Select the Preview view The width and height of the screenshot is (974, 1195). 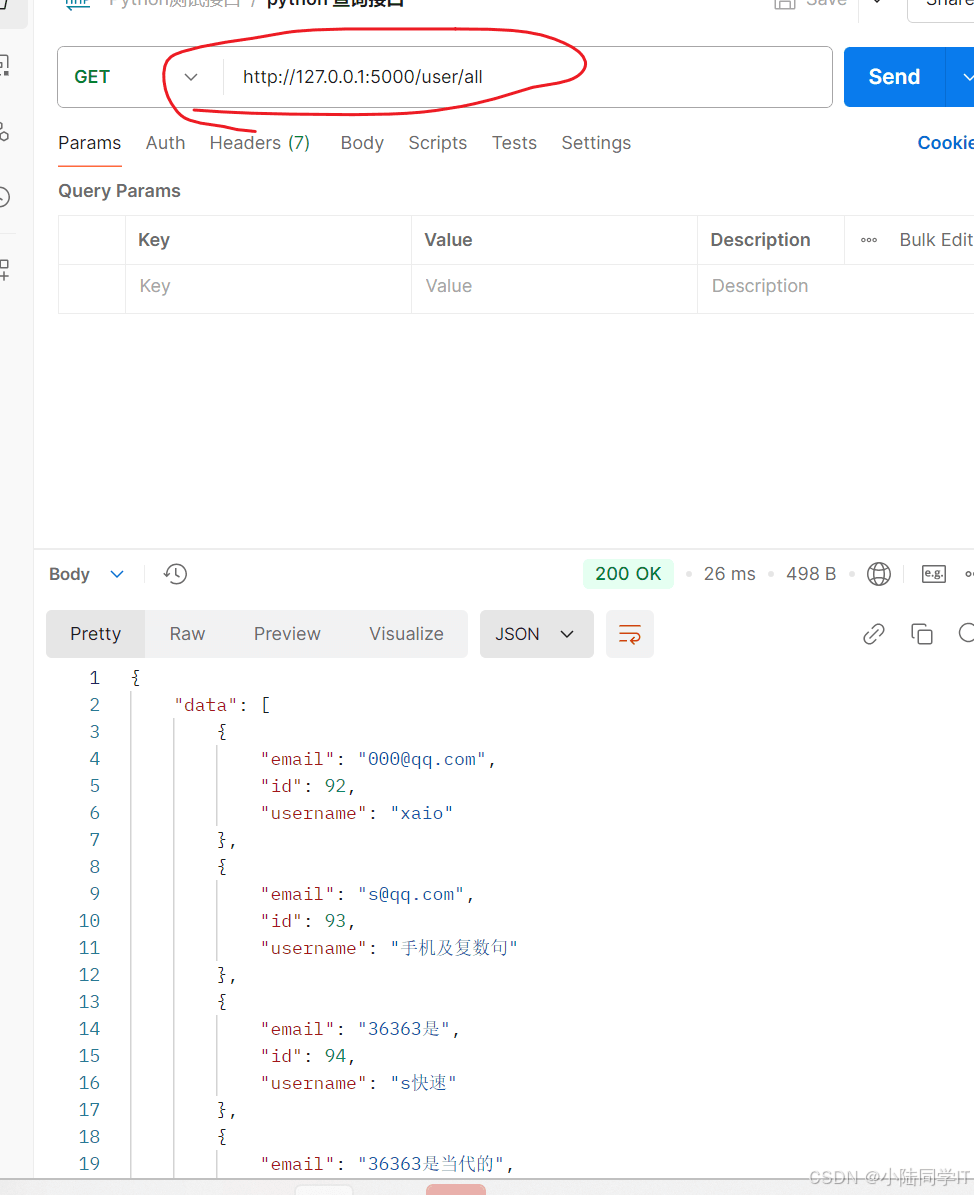[287, 634]
